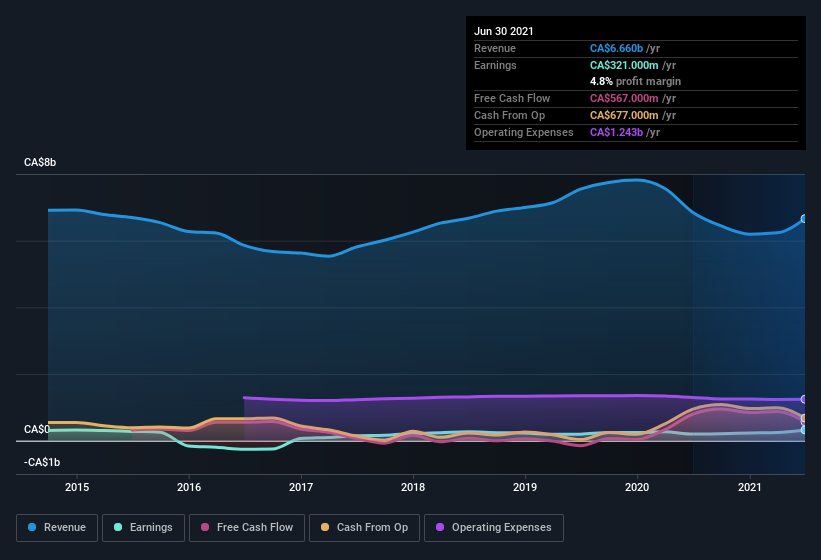Click the -CA$1b y-axis label
Image resolution: width=821 pixels, height=560 pixels.
(42, 462)
